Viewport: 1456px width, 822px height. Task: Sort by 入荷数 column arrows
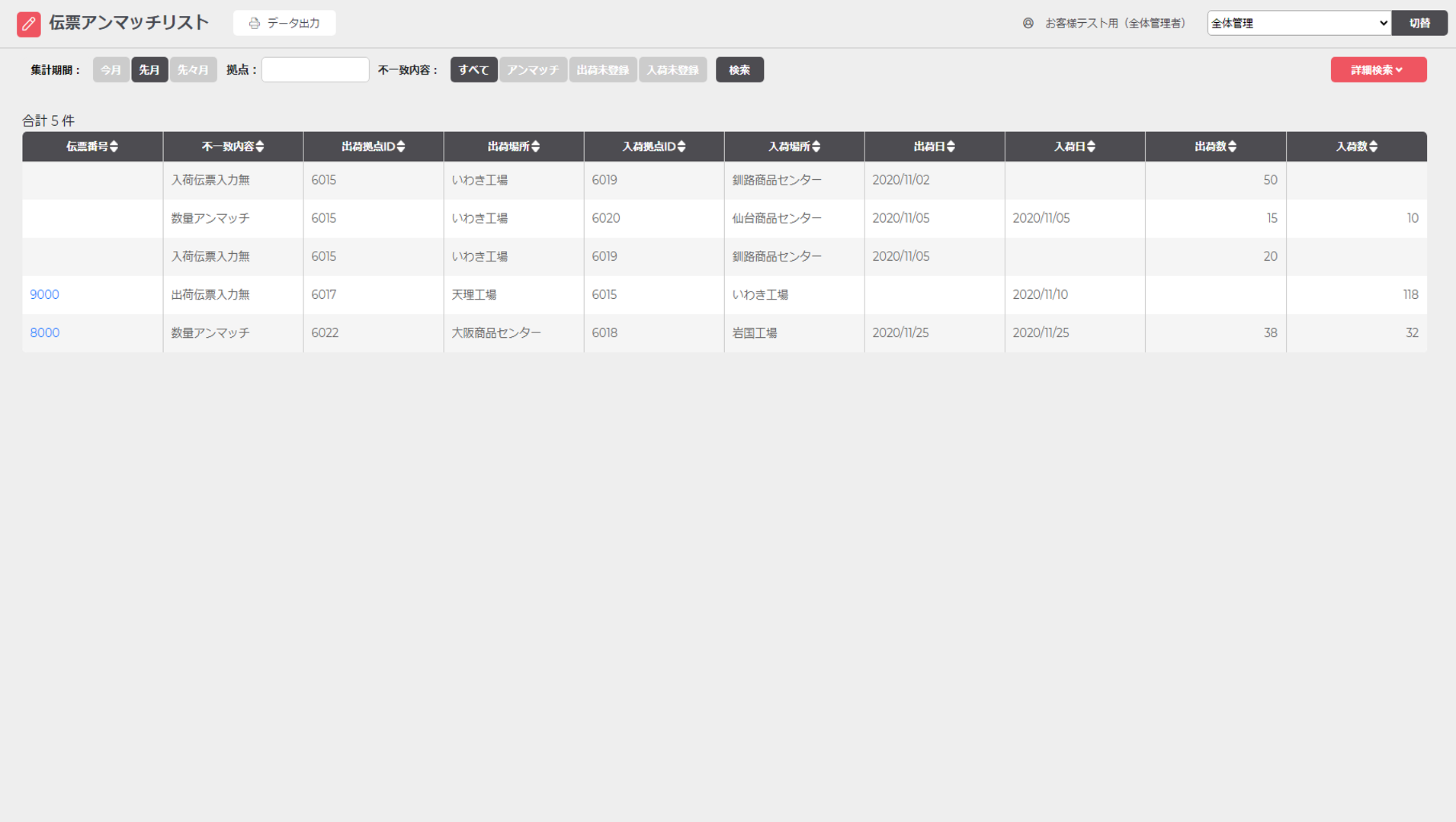(1373, 146)
